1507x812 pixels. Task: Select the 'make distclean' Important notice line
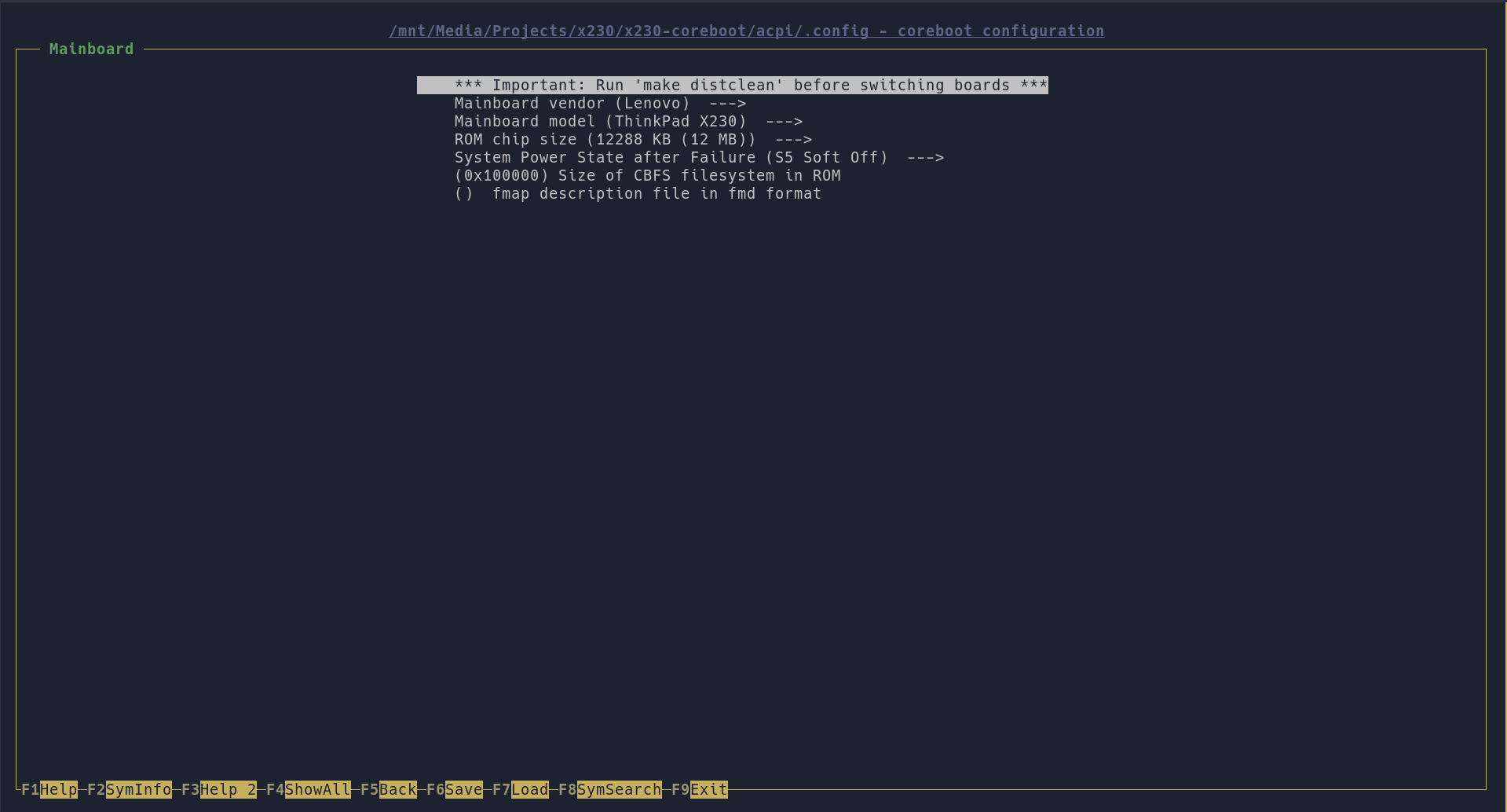pyautogui.click(x=732, y=85)
